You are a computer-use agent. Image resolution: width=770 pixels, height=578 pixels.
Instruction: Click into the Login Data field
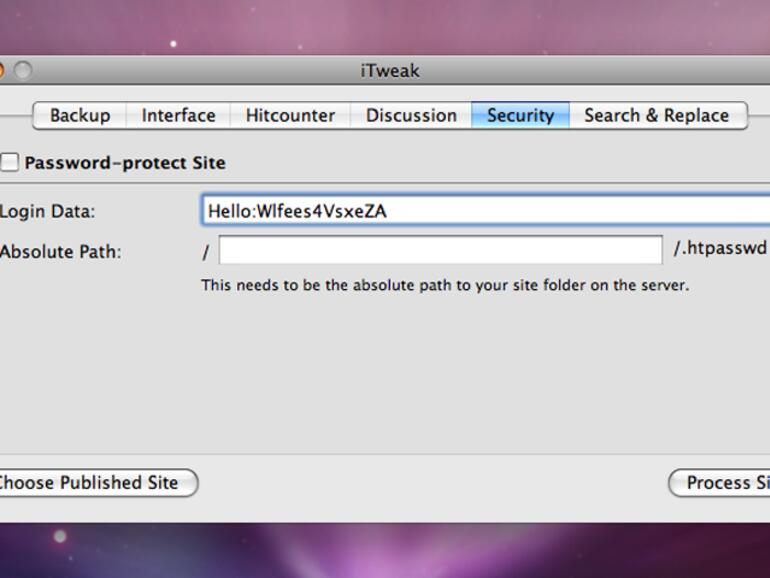tap(486, 211)
